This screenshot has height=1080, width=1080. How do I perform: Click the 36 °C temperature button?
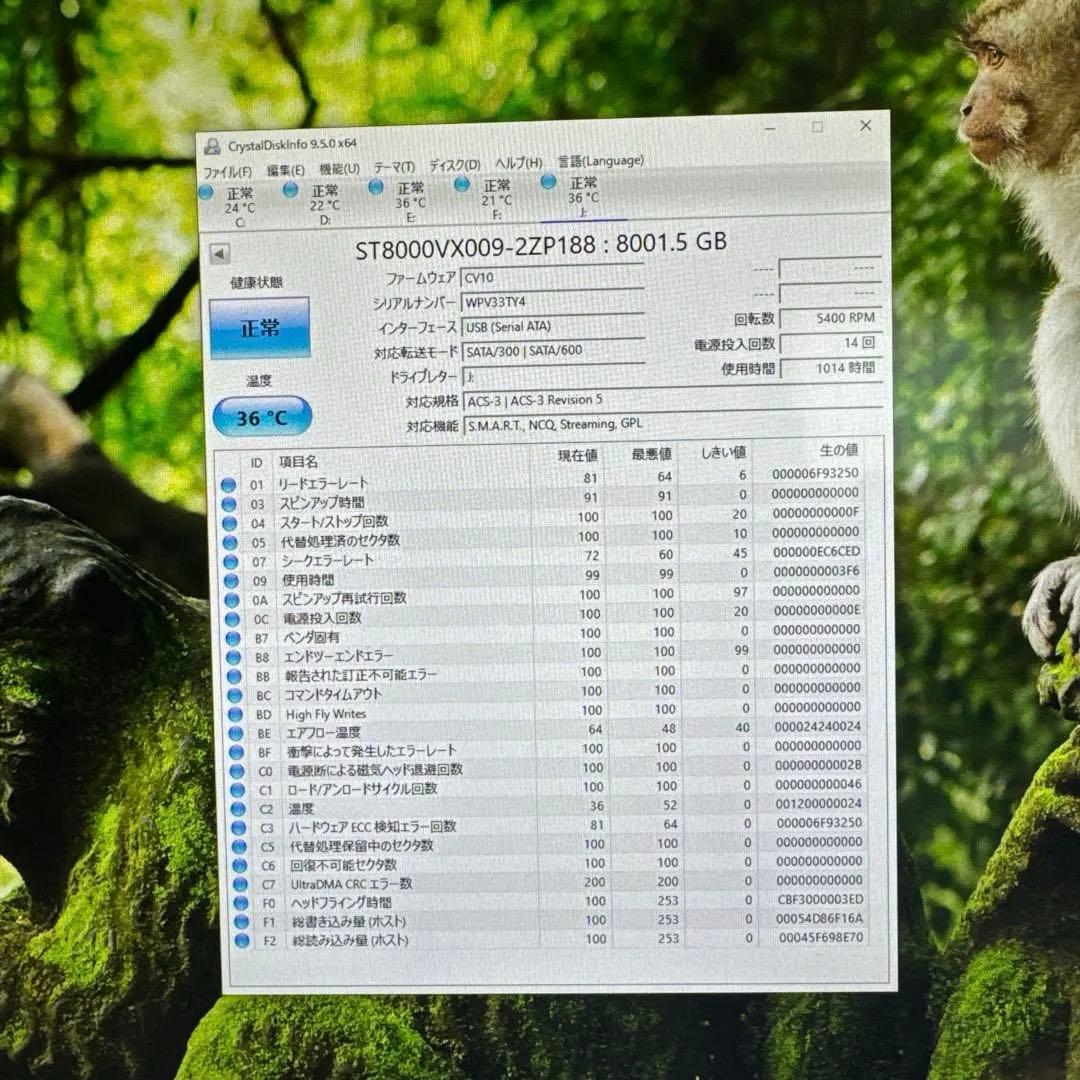(x=262, y=417)
